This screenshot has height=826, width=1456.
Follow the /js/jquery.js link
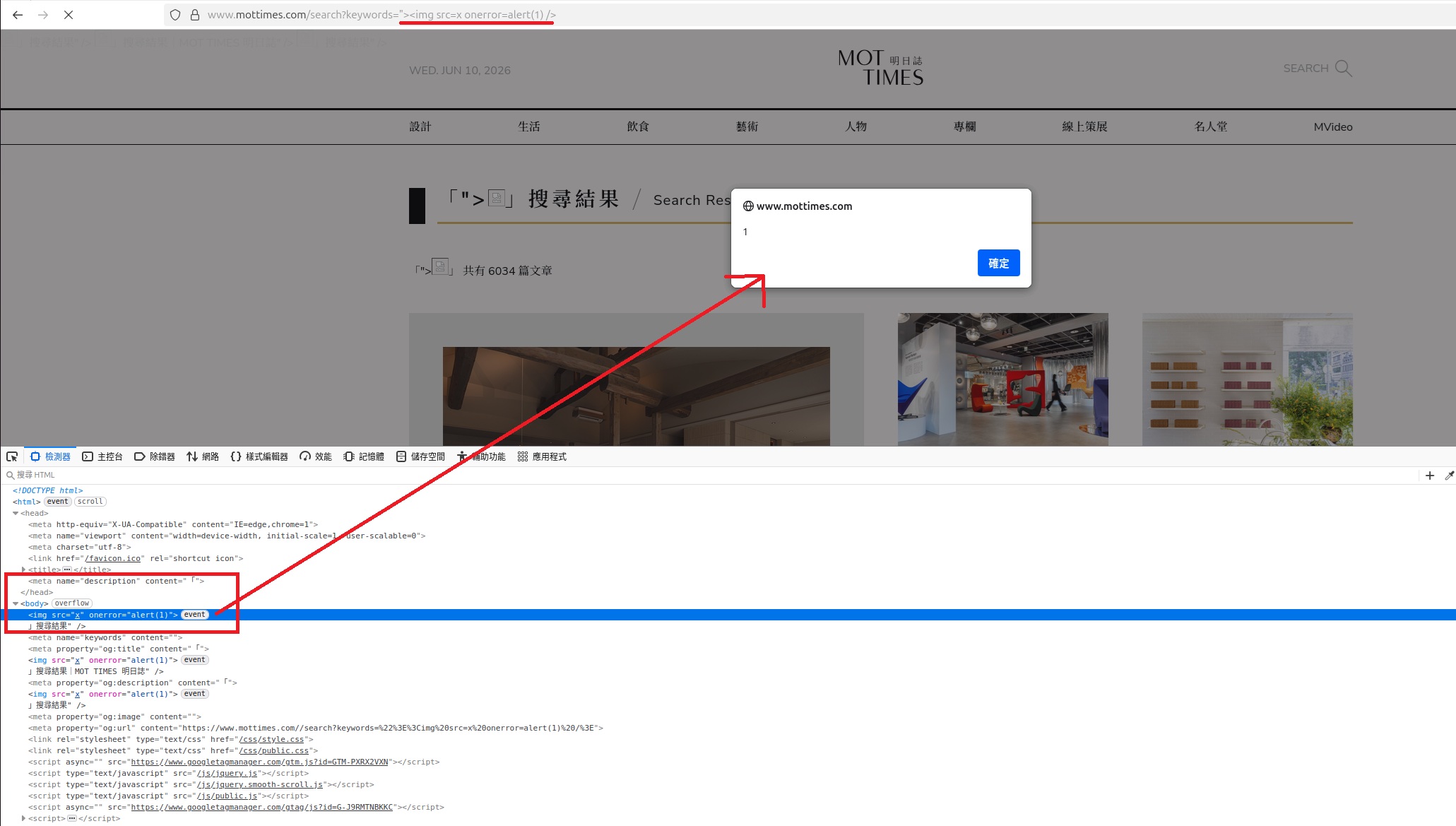[x=227, y=773]
